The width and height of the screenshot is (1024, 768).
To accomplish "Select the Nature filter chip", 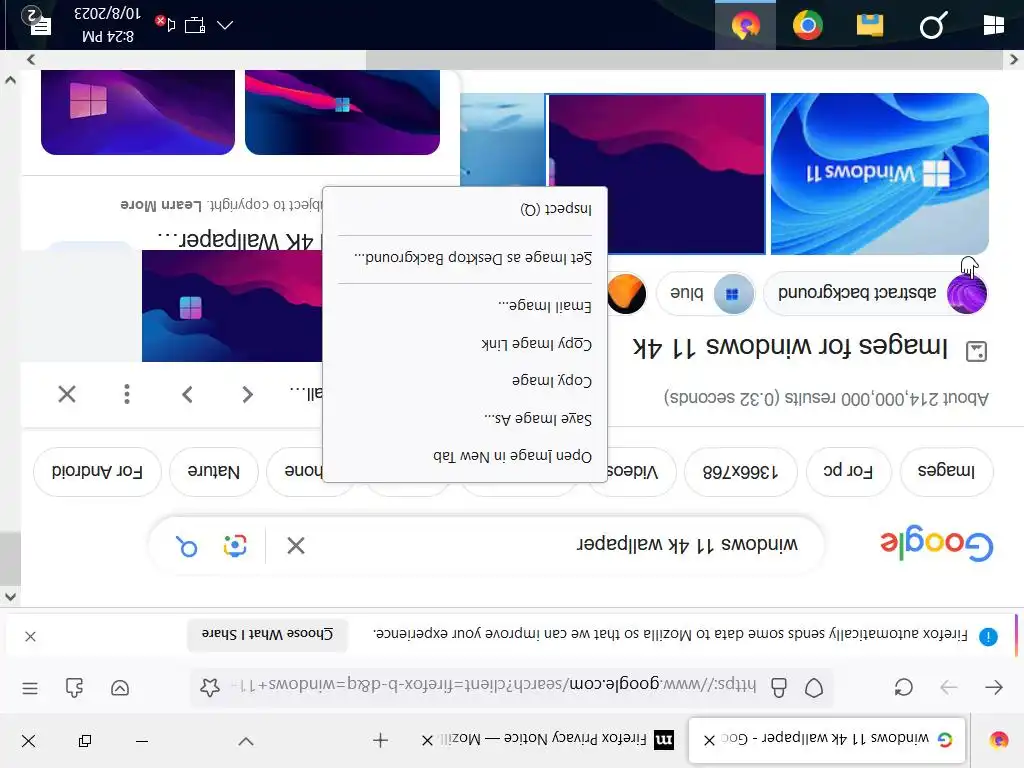I will 214,471.
